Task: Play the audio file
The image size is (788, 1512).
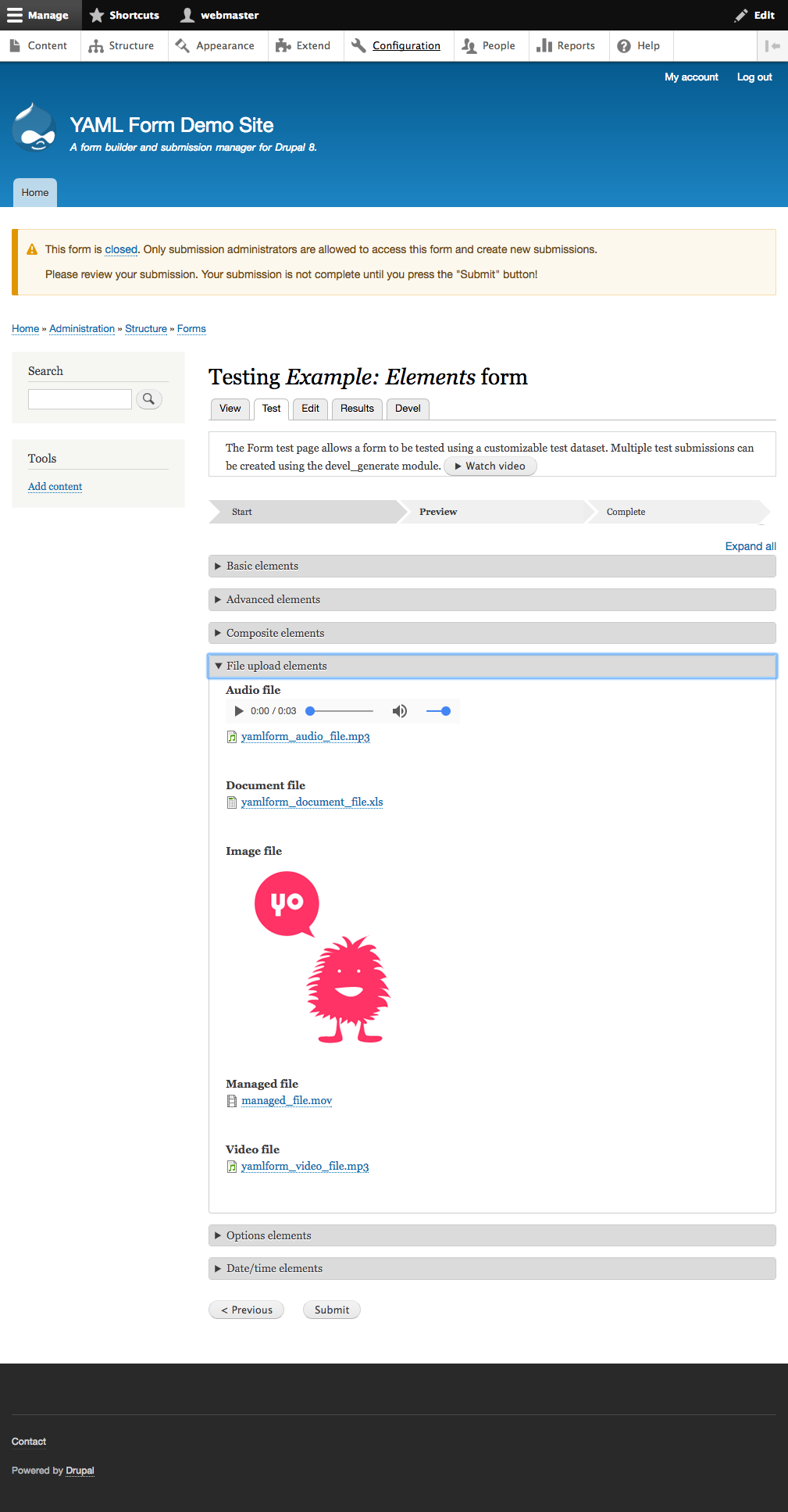Action: (239, 711)
